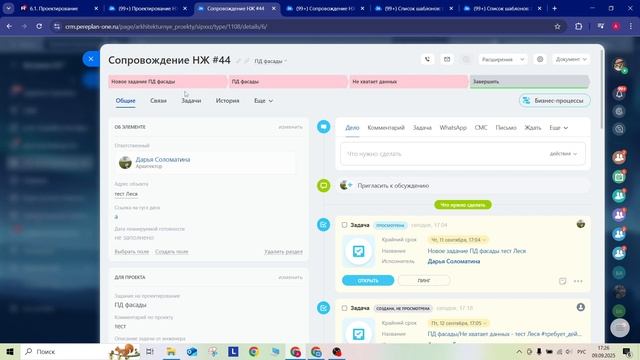
Task: Click the green Что нужно сделать label
Action: pos(462,205)
